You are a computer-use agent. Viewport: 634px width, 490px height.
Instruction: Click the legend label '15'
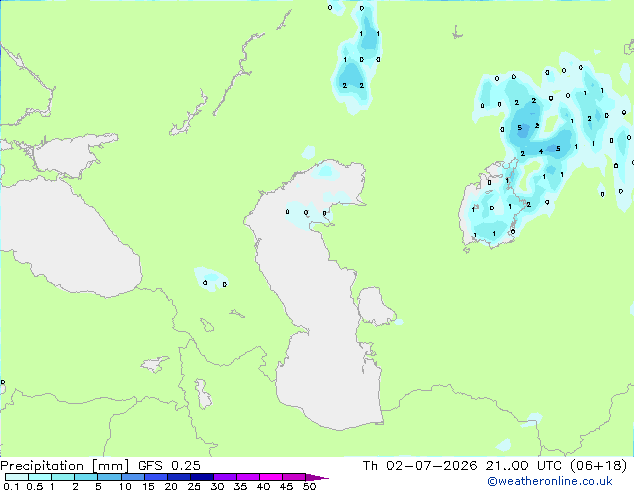pyautogui.click(x=148, y=486)
